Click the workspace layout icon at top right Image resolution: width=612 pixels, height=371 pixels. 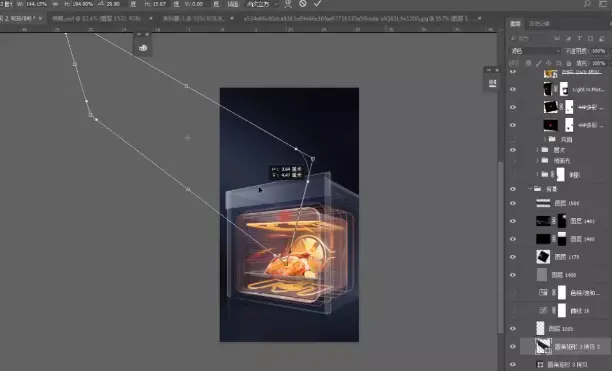[x=603, y=4]
